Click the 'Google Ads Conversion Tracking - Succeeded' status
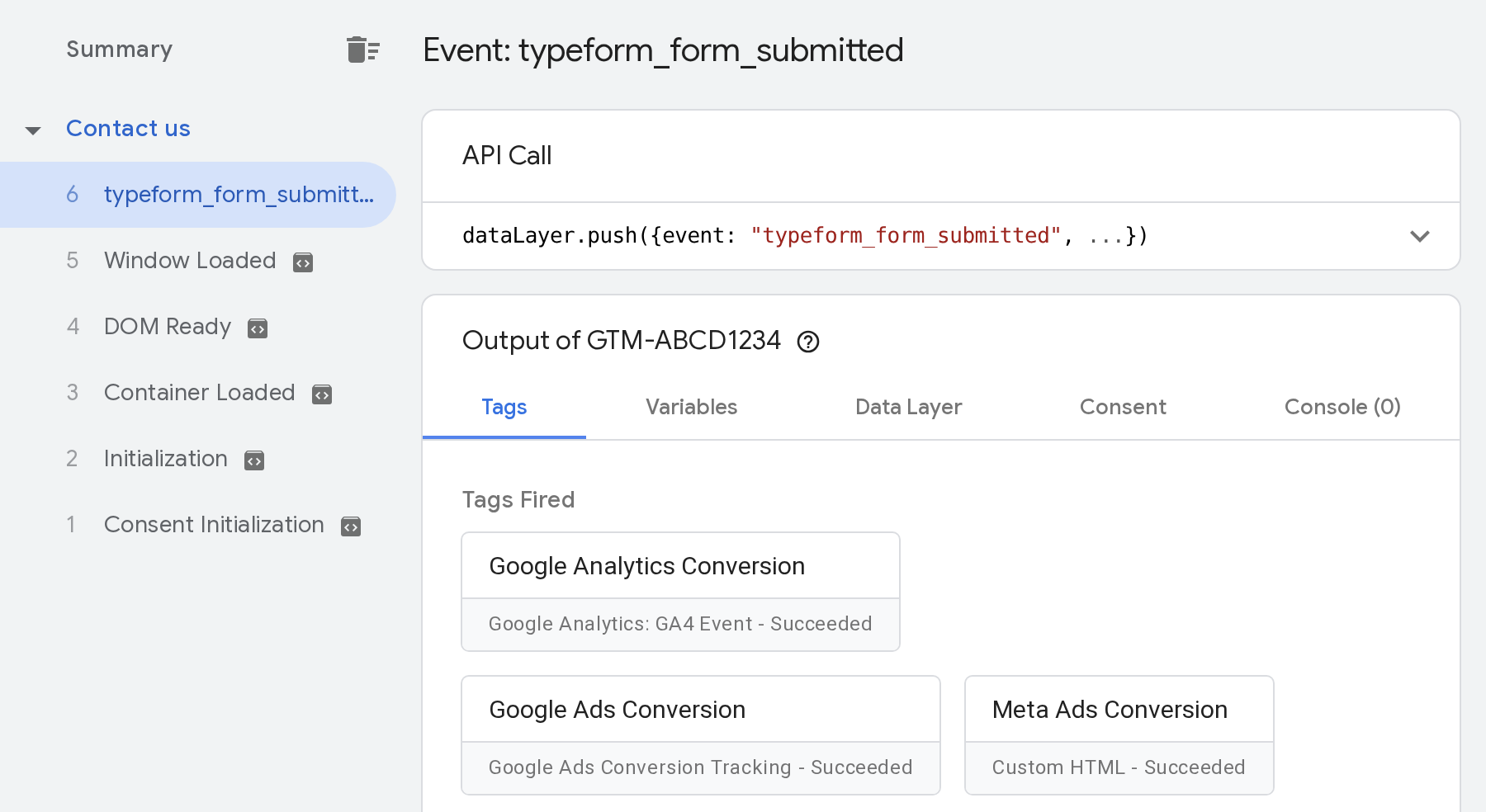The height and width of the screenshot is (812, 1486). click(701, 767)
